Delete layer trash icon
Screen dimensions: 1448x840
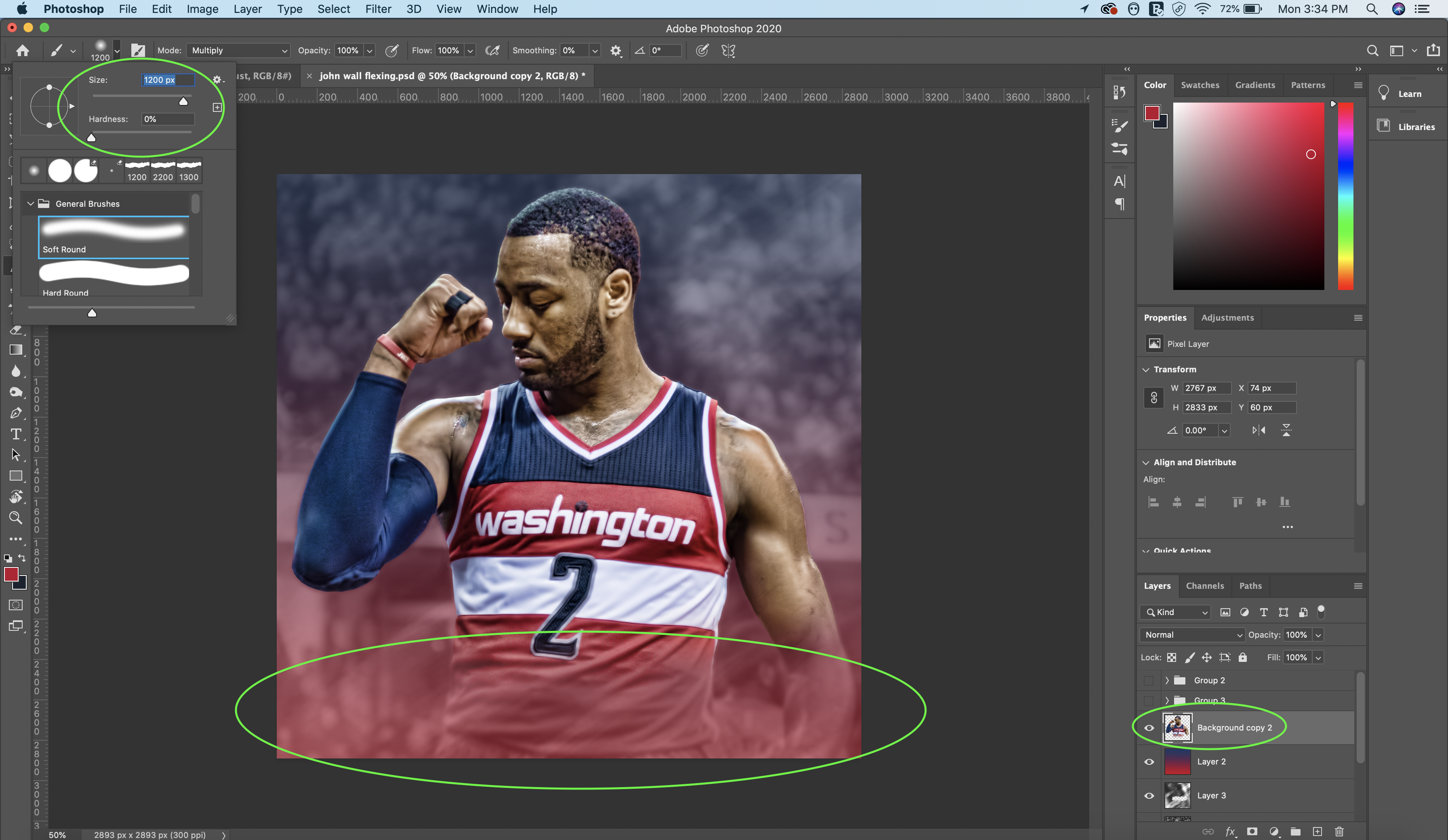(1339, 832)
